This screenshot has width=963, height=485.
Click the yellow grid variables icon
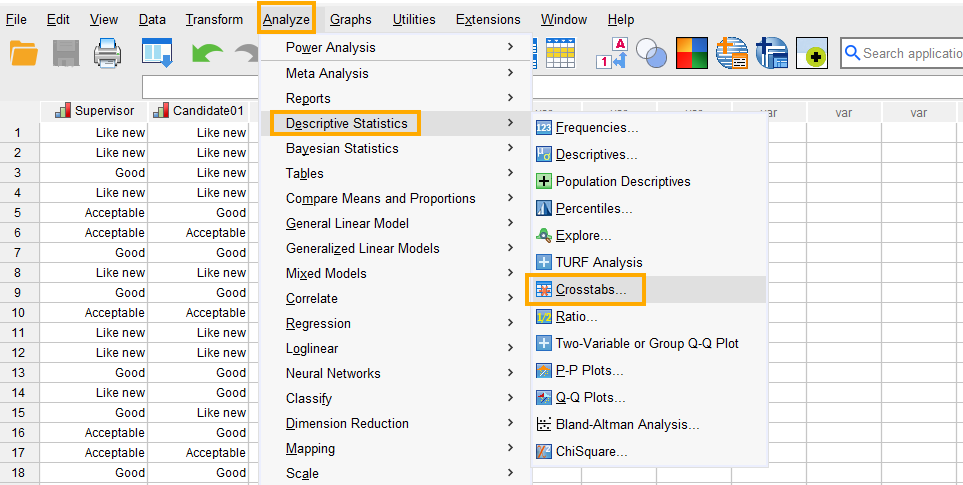(561, 53)
